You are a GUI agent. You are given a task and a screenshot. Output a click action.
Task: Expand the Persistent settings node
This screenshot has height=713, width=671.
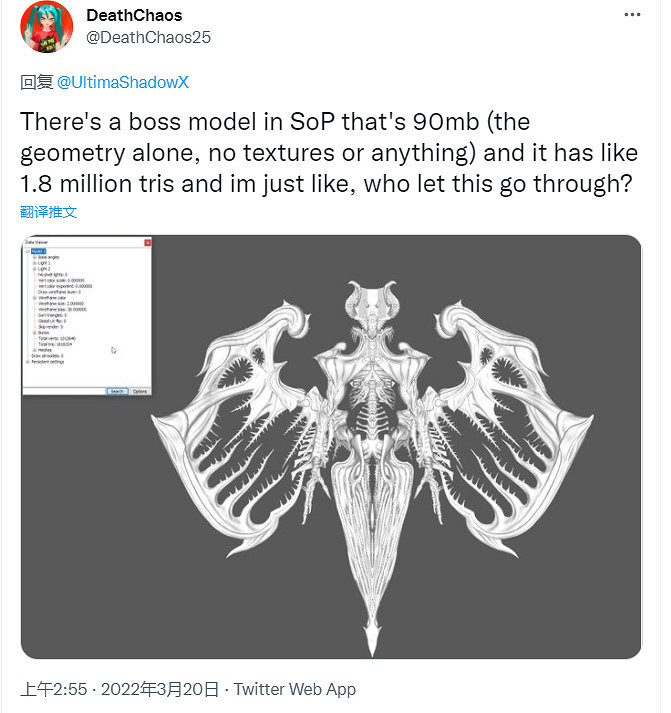tap(28, 361)
